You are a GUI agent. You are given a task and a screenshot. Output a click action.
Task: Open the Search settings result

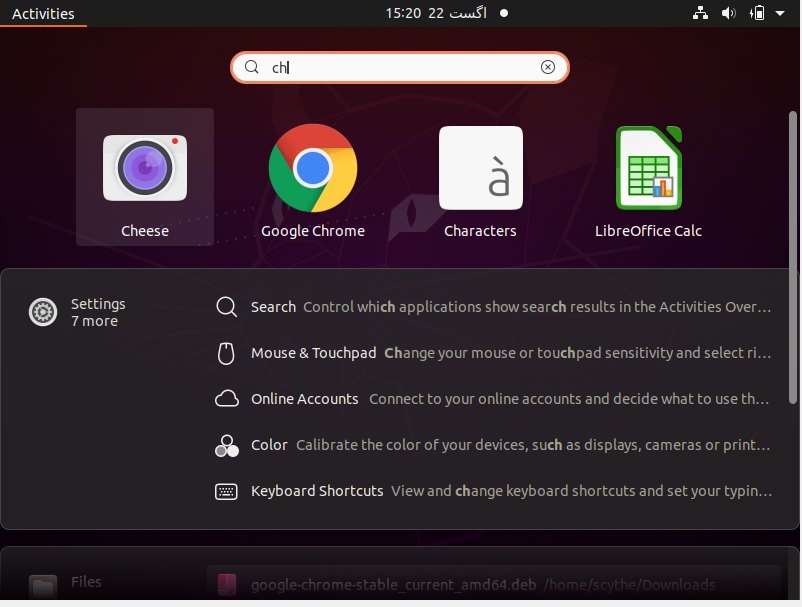(x=493, y=307)
